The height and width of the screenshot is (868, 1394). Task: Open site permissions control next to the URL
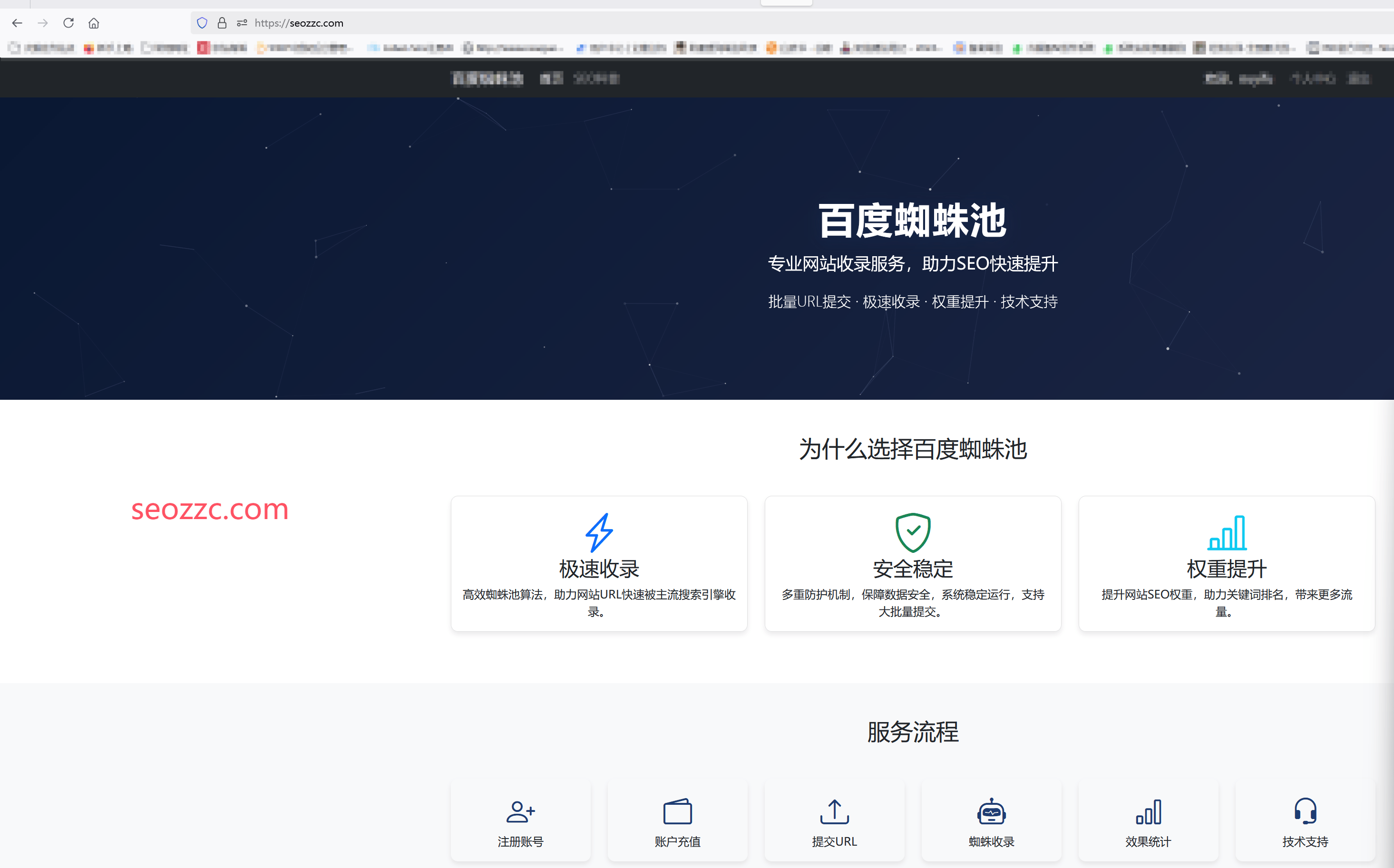pyautogui.click(x=242, y=23)
